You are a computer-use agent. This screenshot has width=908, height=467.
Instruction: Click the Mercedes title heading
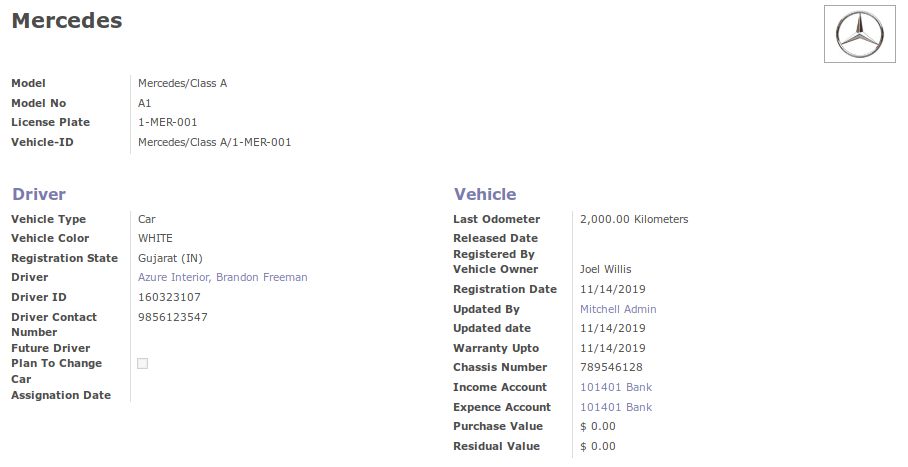point(67,20)
